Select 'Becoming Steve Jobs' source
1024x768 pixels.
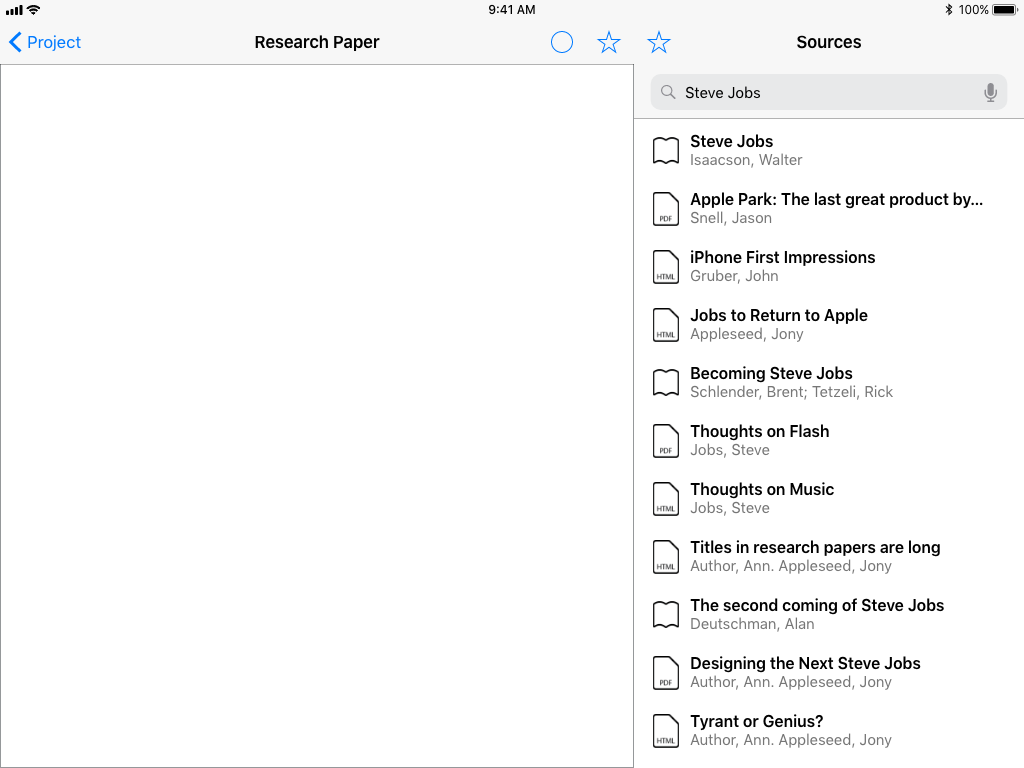771,374
